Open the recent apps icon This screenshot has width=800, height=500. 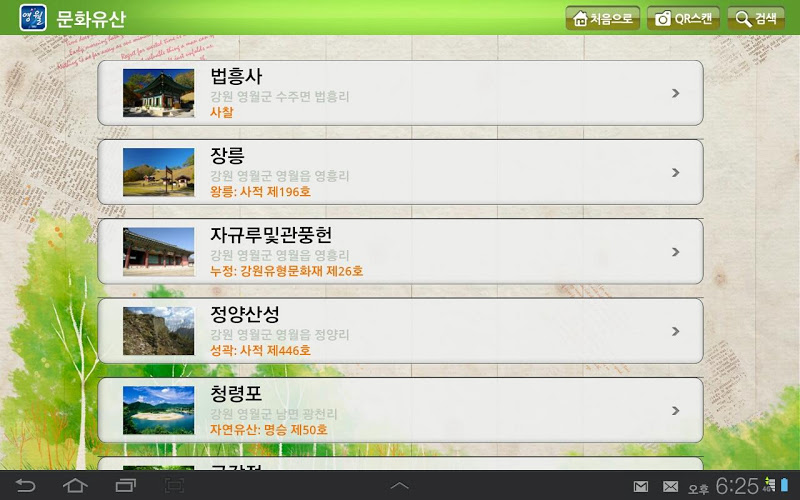(x=125, y=485)
